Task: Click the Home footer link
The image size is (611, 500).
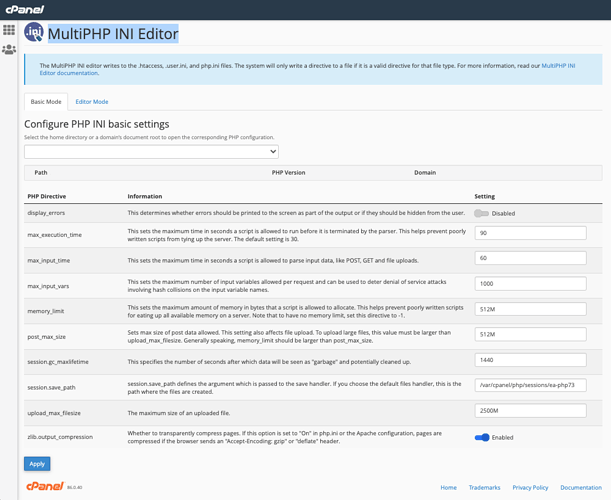Action: pyautogui.click(x=449, y=488)
